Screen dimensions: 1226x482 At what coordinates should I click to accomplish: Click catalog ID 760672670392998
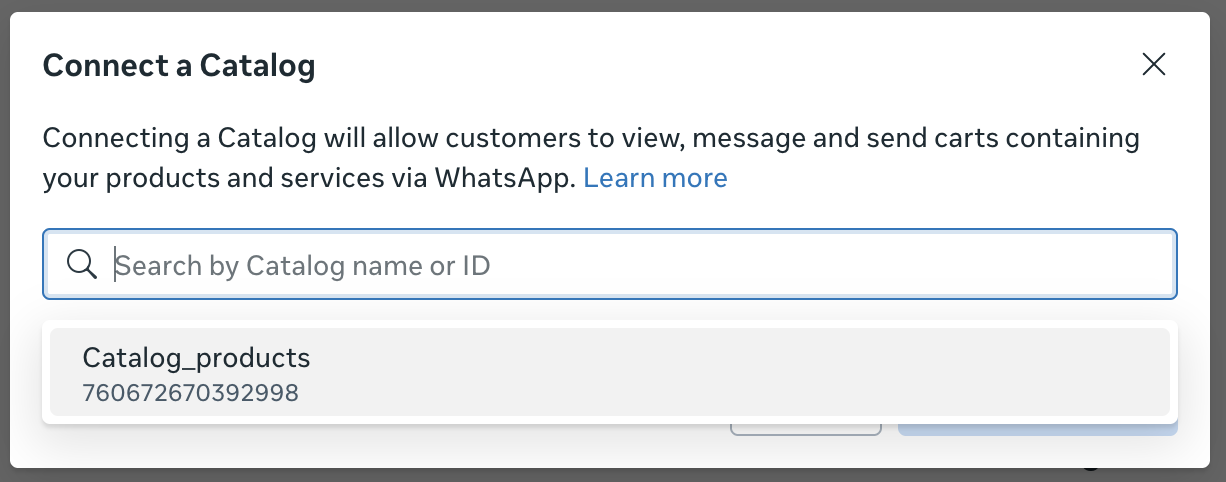(190, 393)
